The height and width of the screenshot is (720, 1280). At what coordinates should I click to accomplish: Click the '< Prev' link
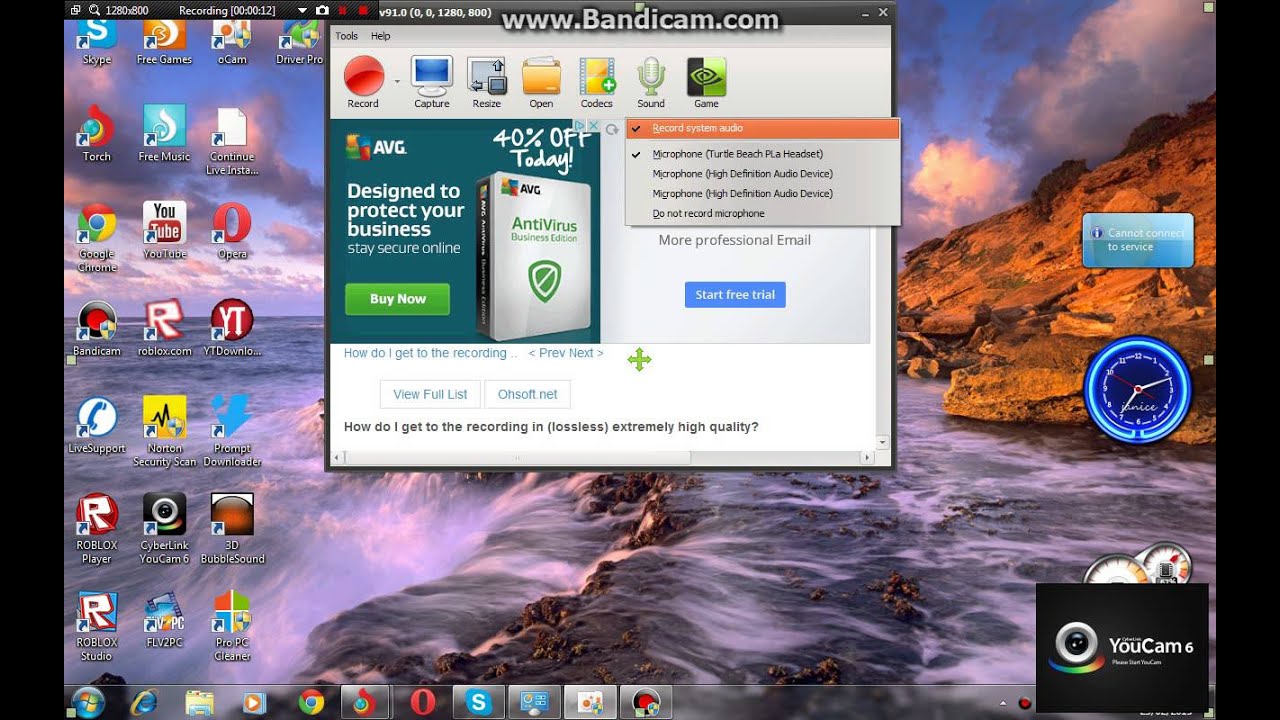click(546, 353)
